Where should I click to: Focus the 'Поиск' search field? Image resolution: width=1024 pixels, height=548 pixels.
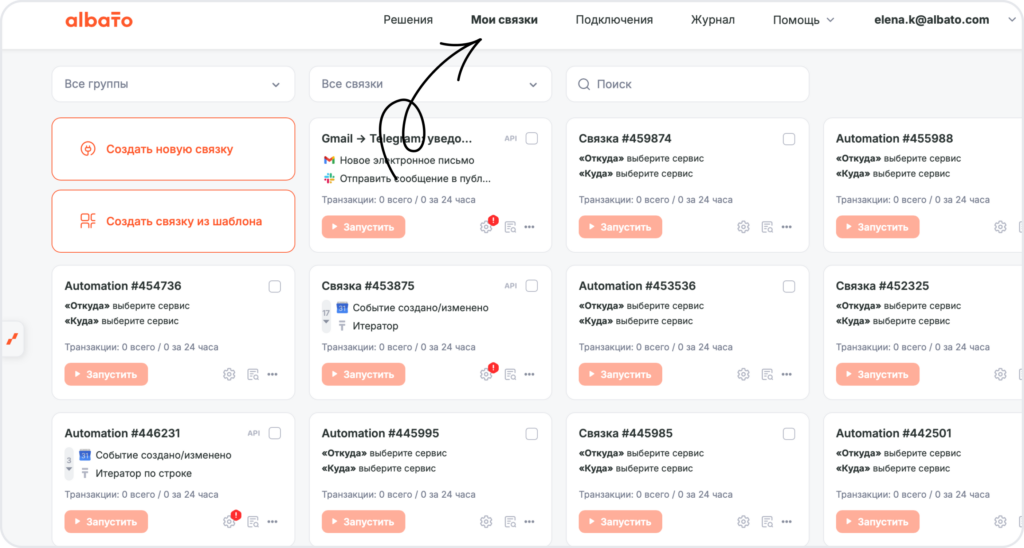(x=688, y=84)
